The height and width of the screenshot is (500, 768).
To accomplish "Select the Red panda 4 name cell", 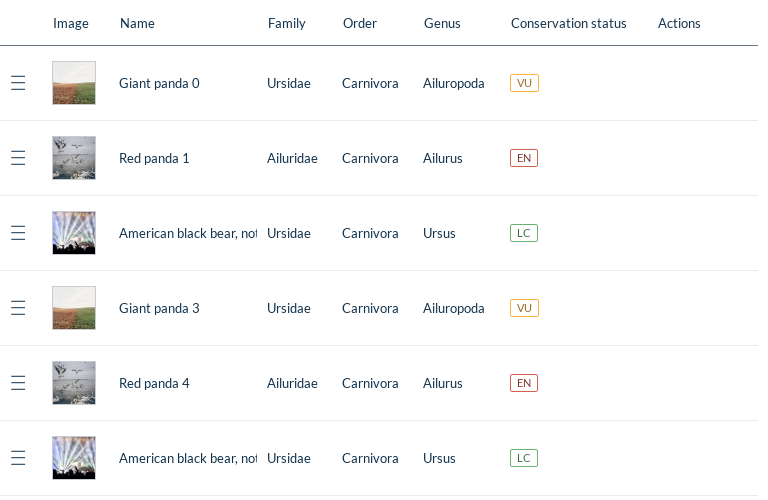I will pos(154,383).
